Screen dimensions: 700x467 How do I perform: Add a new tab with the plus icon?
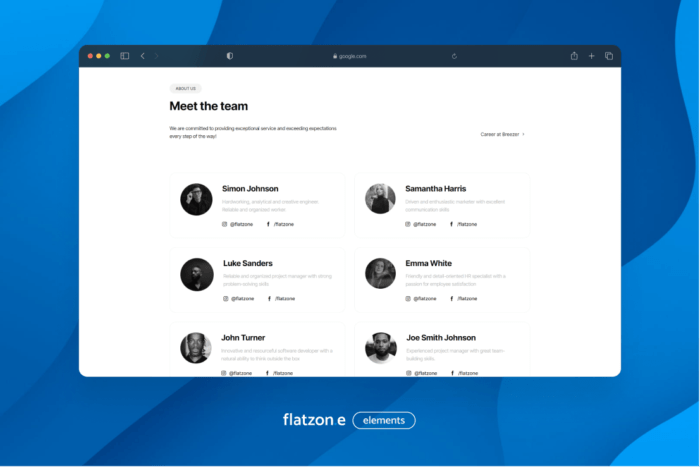click(591, 56)
